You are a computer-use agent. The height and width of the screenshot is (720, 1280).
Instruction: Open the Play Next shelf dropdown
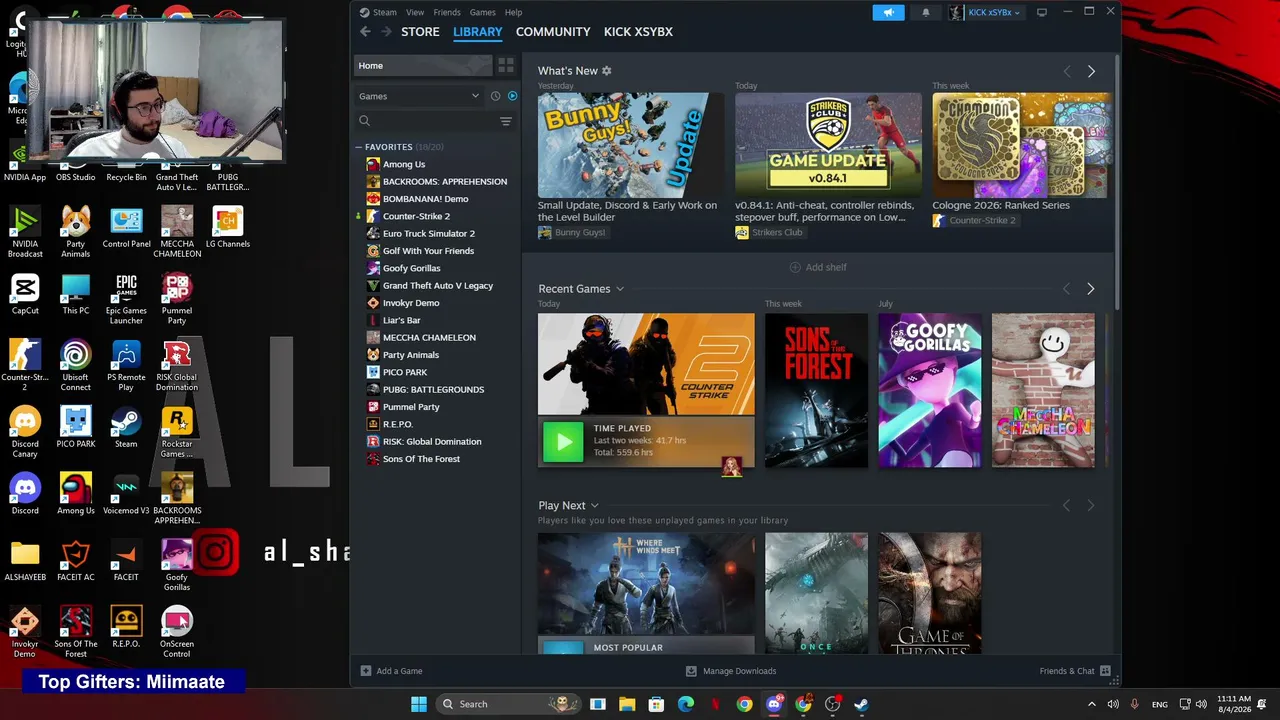[594, 506]
